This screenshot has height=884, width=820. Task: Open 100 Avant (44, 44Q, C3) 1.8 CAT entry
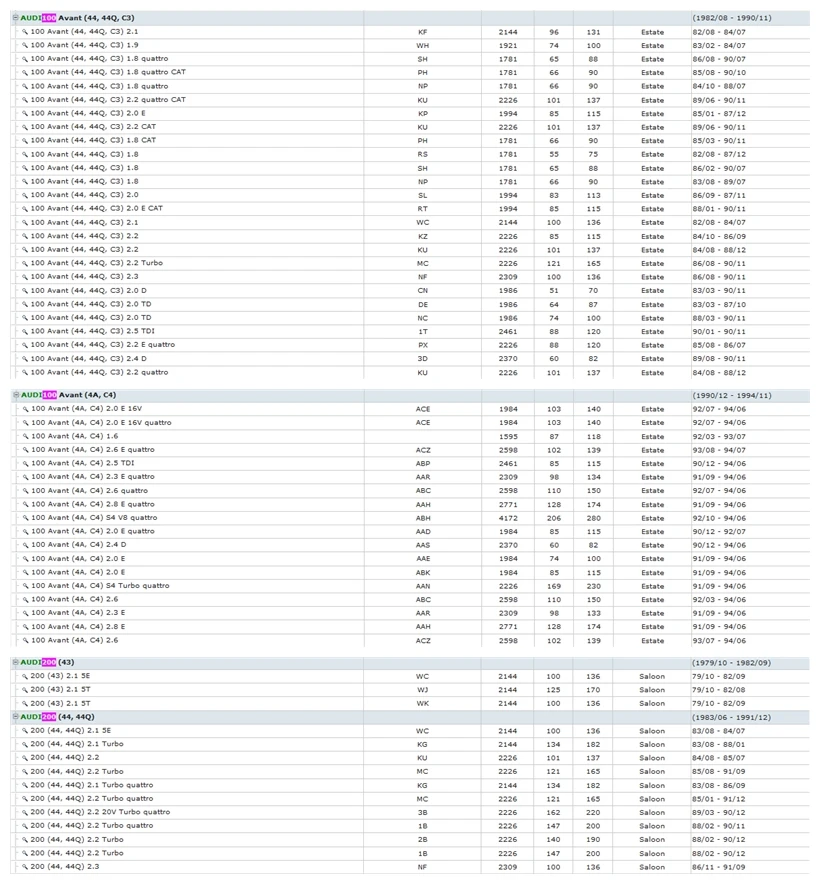click(x=93, y=140)
